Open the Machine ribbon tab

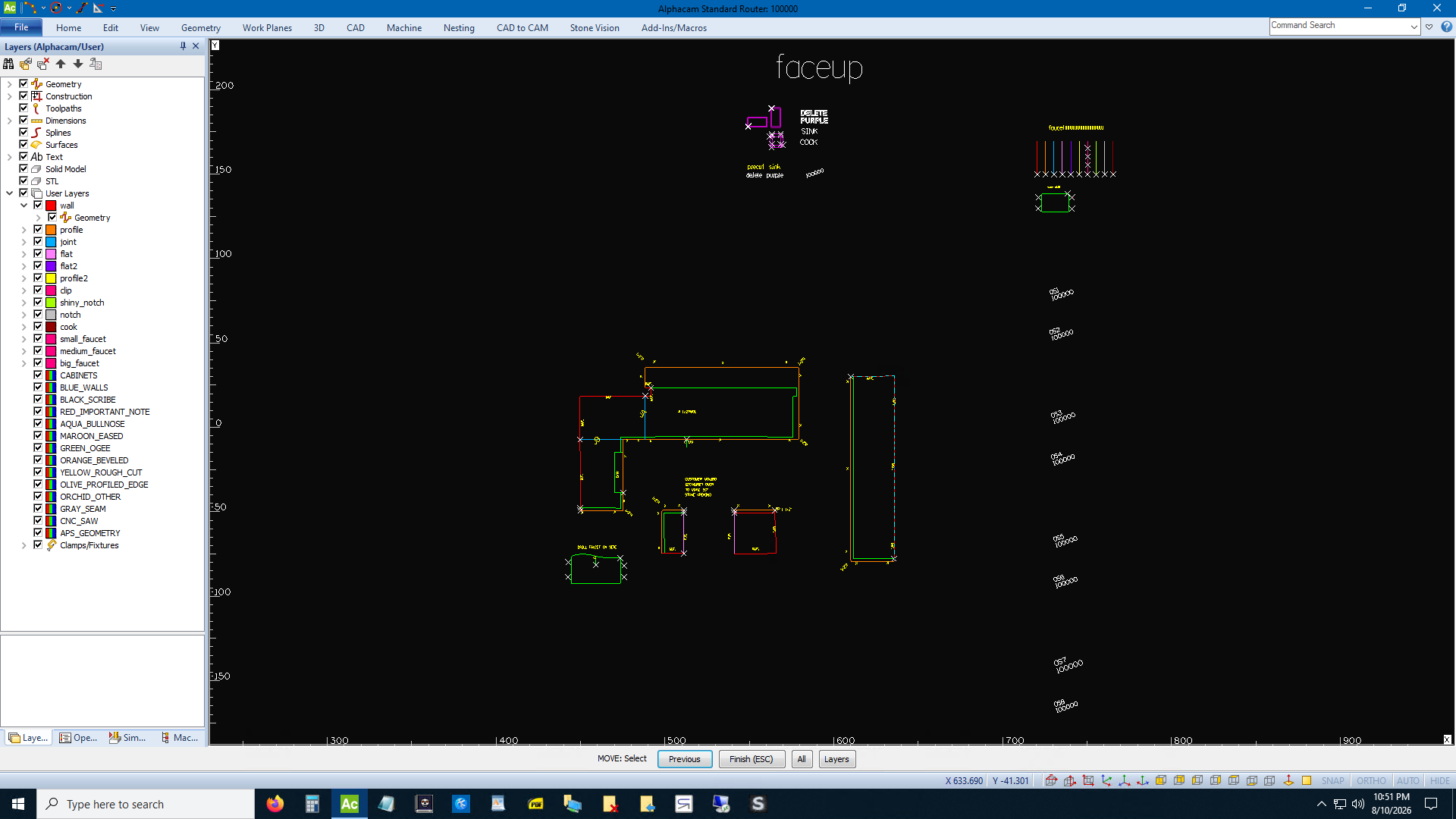coord(404,28)
